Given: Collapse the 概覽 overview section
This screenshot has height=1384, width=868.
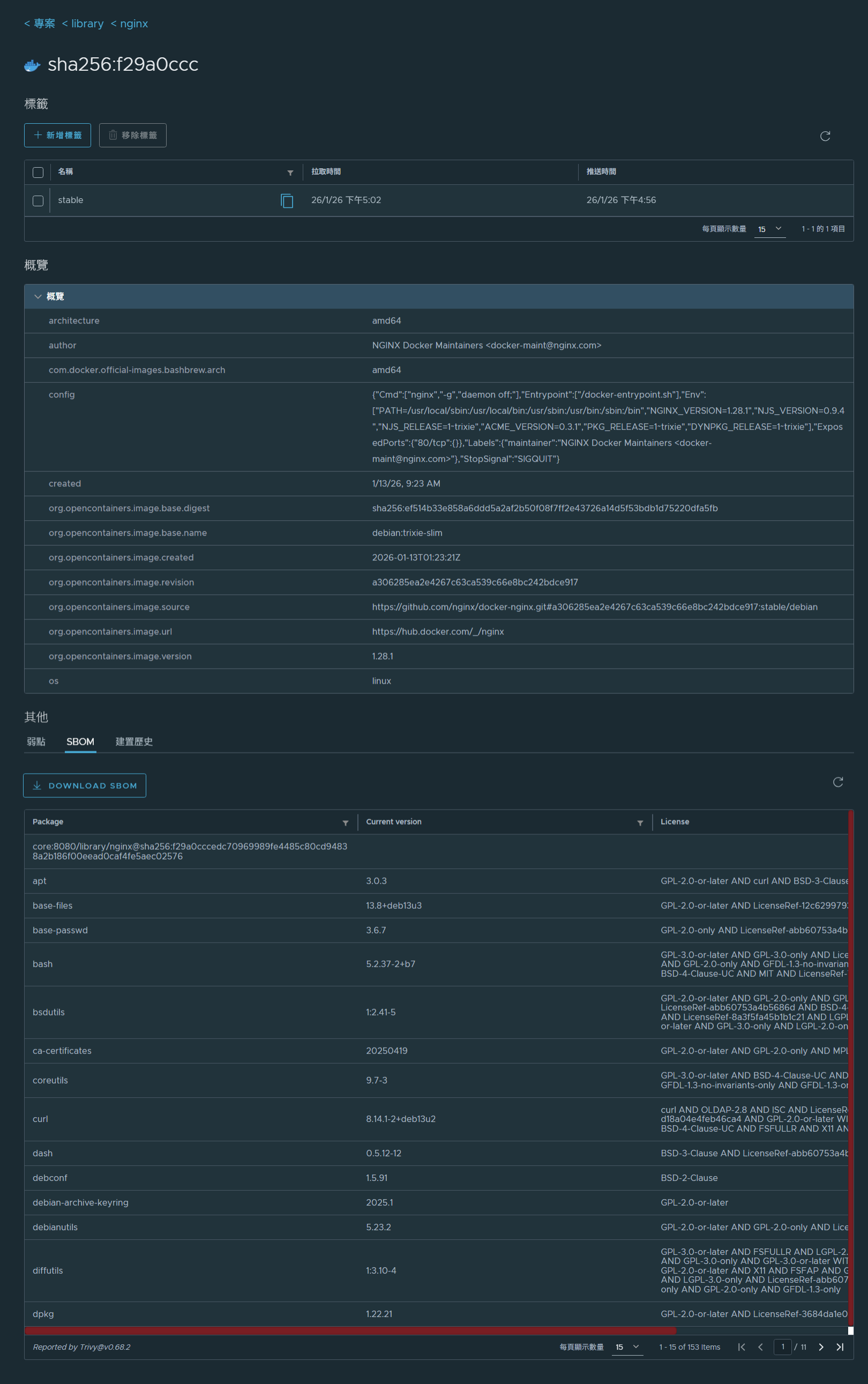Looking at the screenshot, I should [x=38, y=296].
